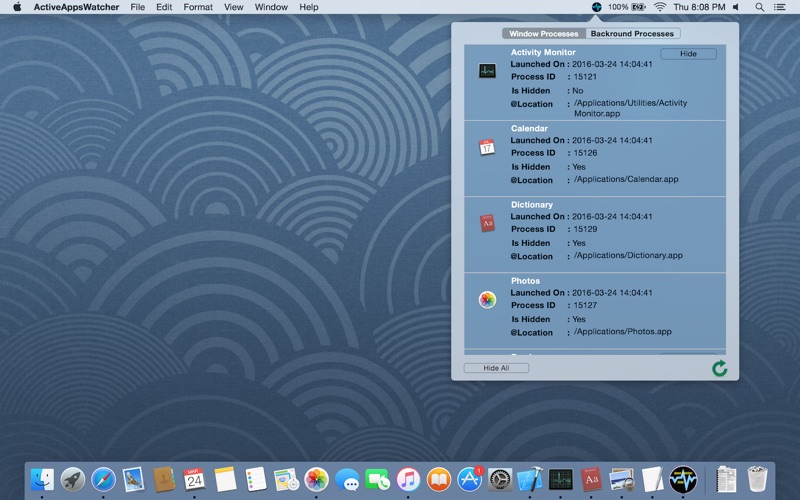Open iBooks from the Dock

pos(439,480)
